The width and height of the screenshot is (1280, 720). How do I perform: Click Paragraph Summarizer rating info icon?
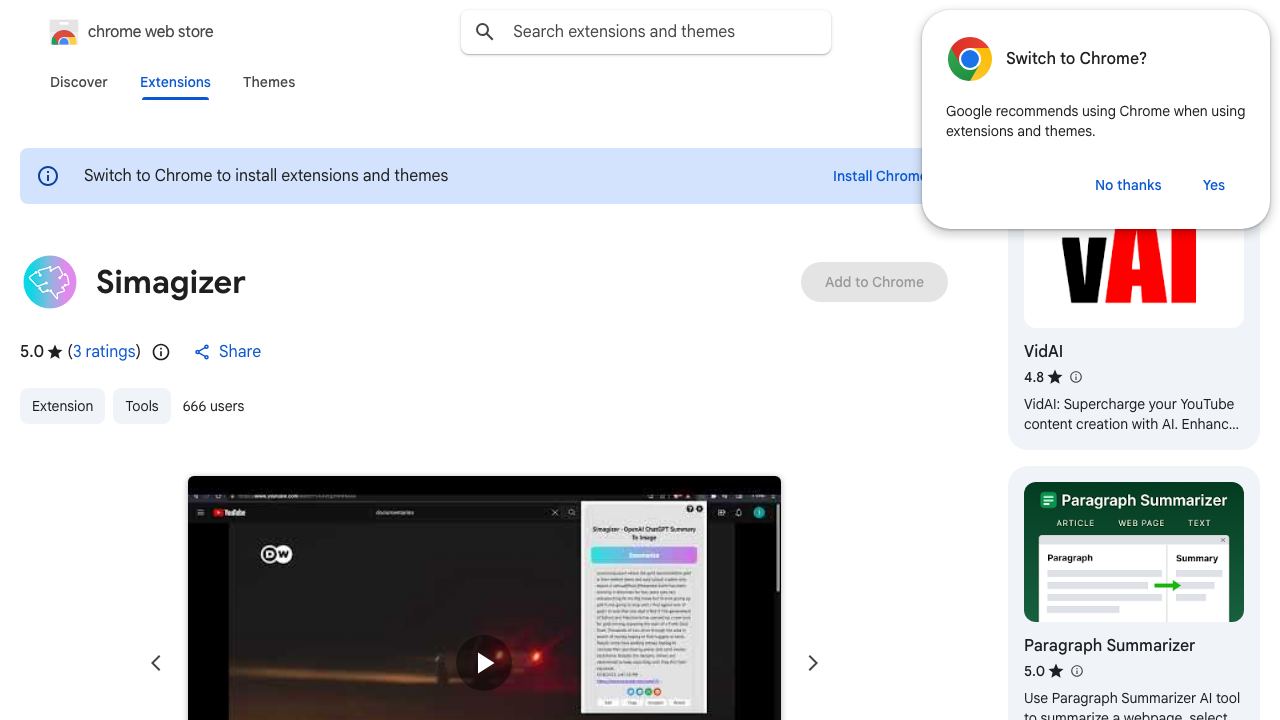pyautogui.click(x=1076, y=671)
